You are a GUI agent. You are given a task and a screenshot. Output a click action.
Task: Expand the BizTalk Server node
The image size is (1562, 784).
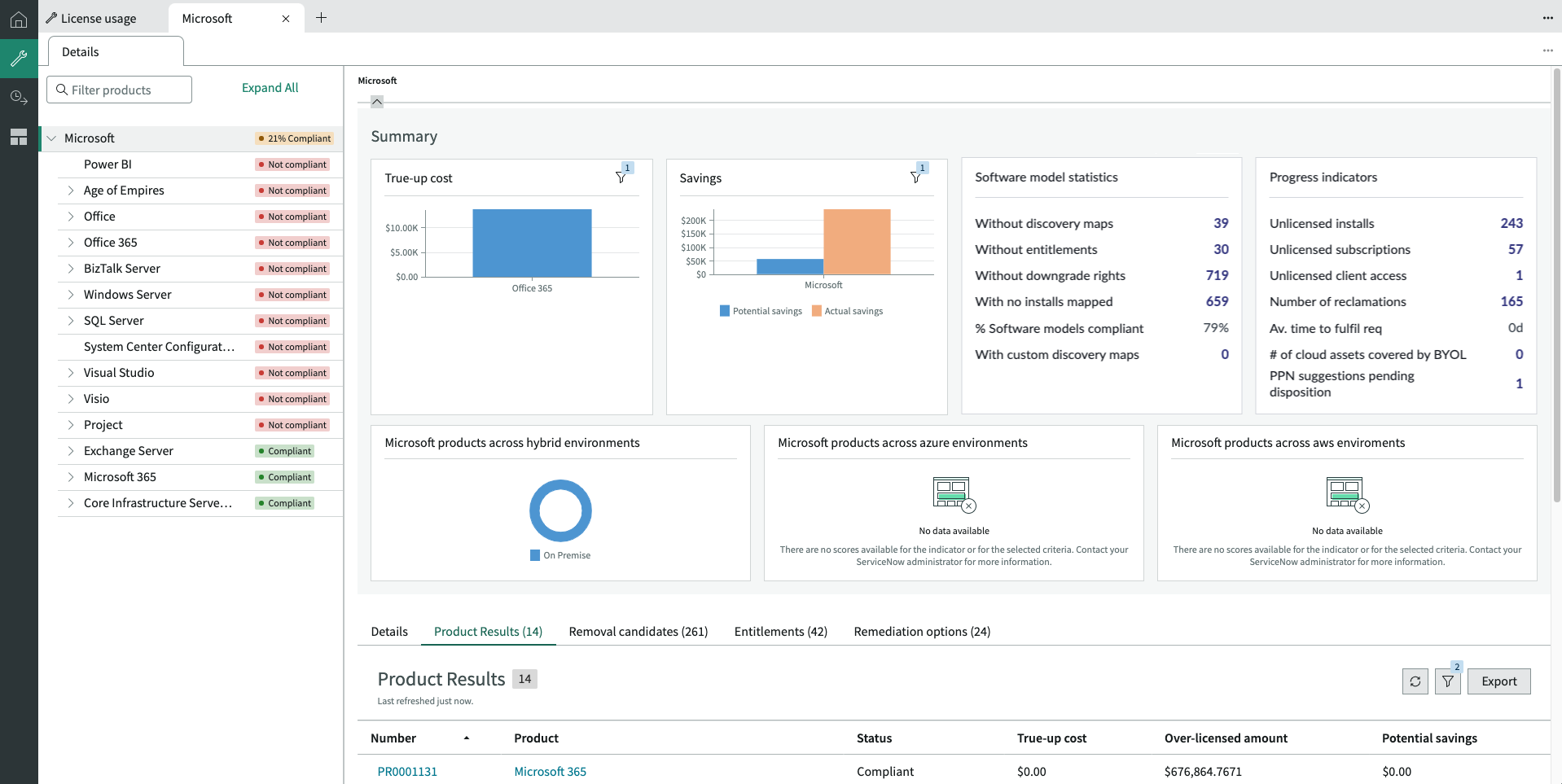point(71,269)
